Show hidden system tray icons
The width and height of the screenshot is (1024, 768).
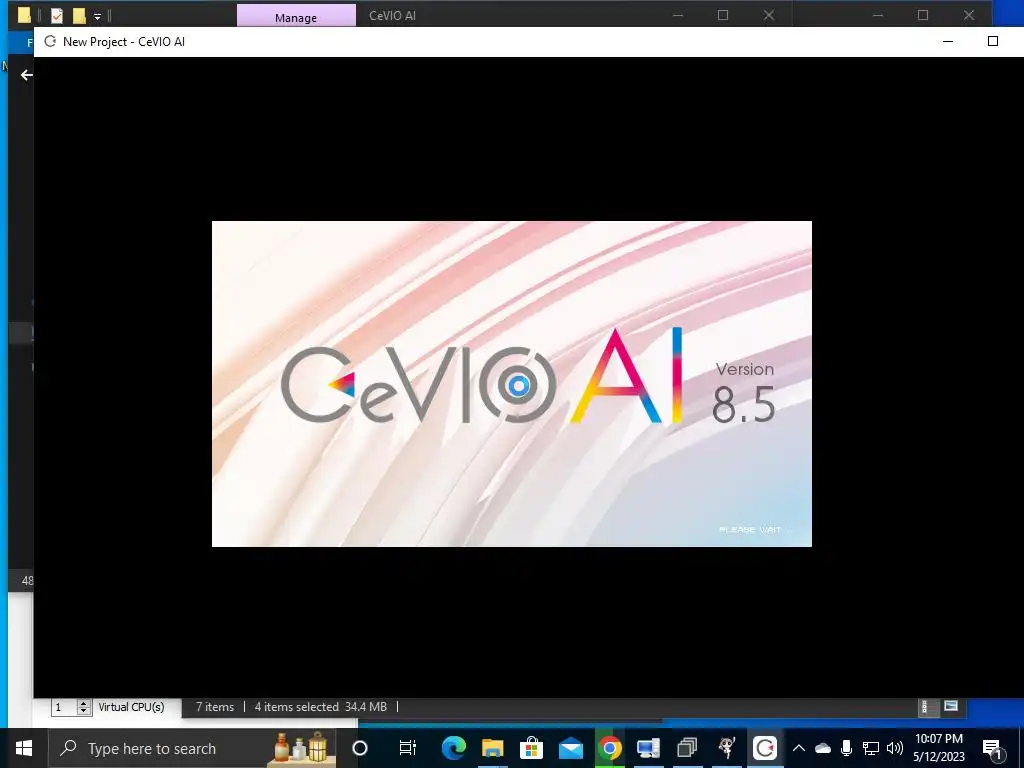(x=799, y=748)
